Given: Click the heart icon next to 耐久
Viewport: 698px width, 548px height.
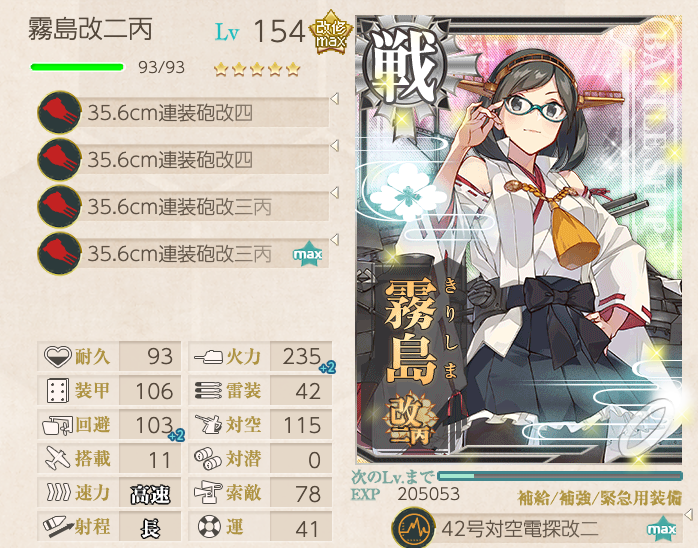Looking at the screenshot, I should coord(58,357).
